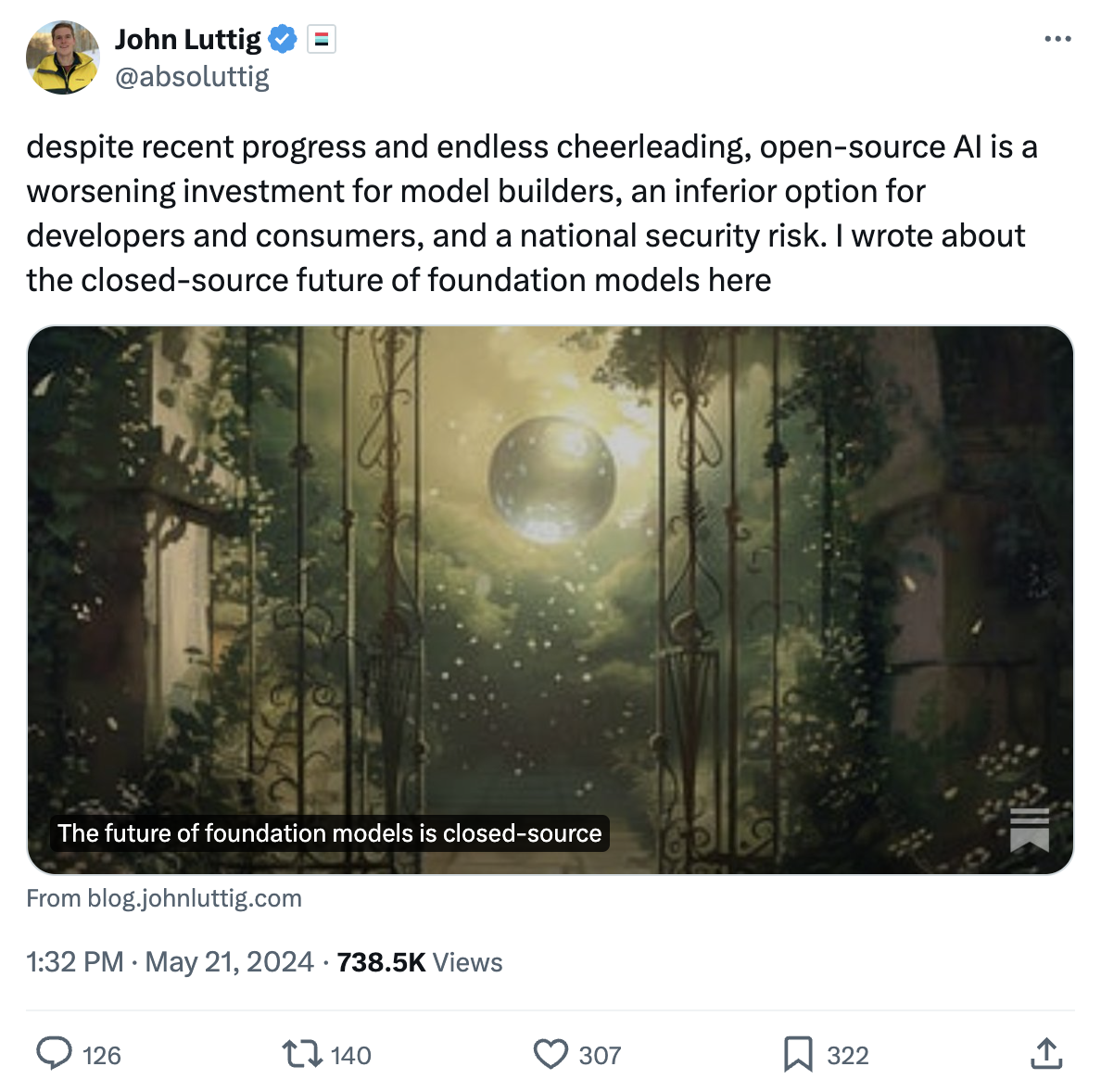Open the three-dot more options menu
1101x1092 pixels.
pyautogui.click(x=1057, y=39)
